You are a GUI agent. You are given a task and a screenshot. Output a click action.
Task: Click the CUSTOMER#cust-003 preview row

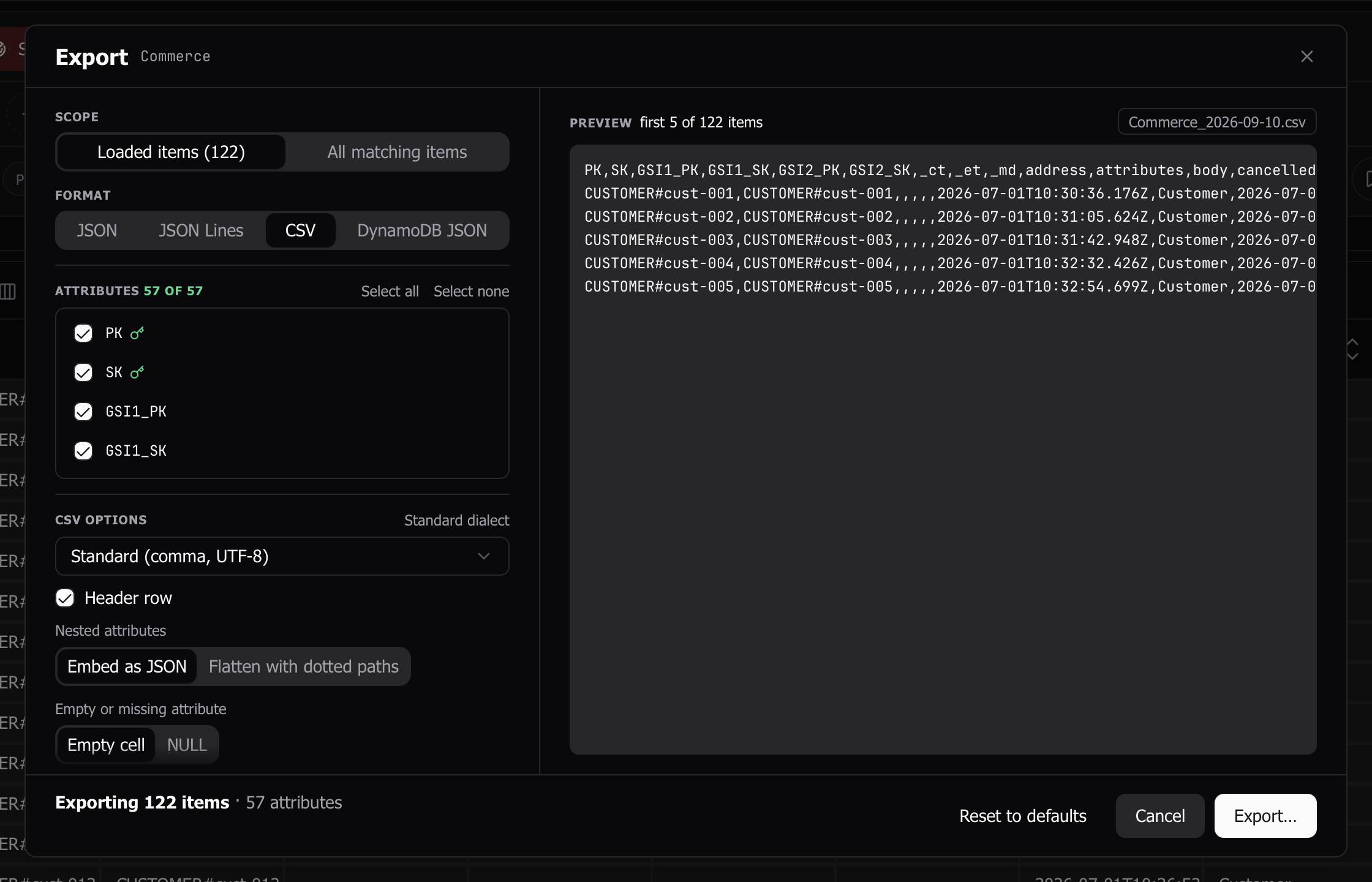[950, 240]
